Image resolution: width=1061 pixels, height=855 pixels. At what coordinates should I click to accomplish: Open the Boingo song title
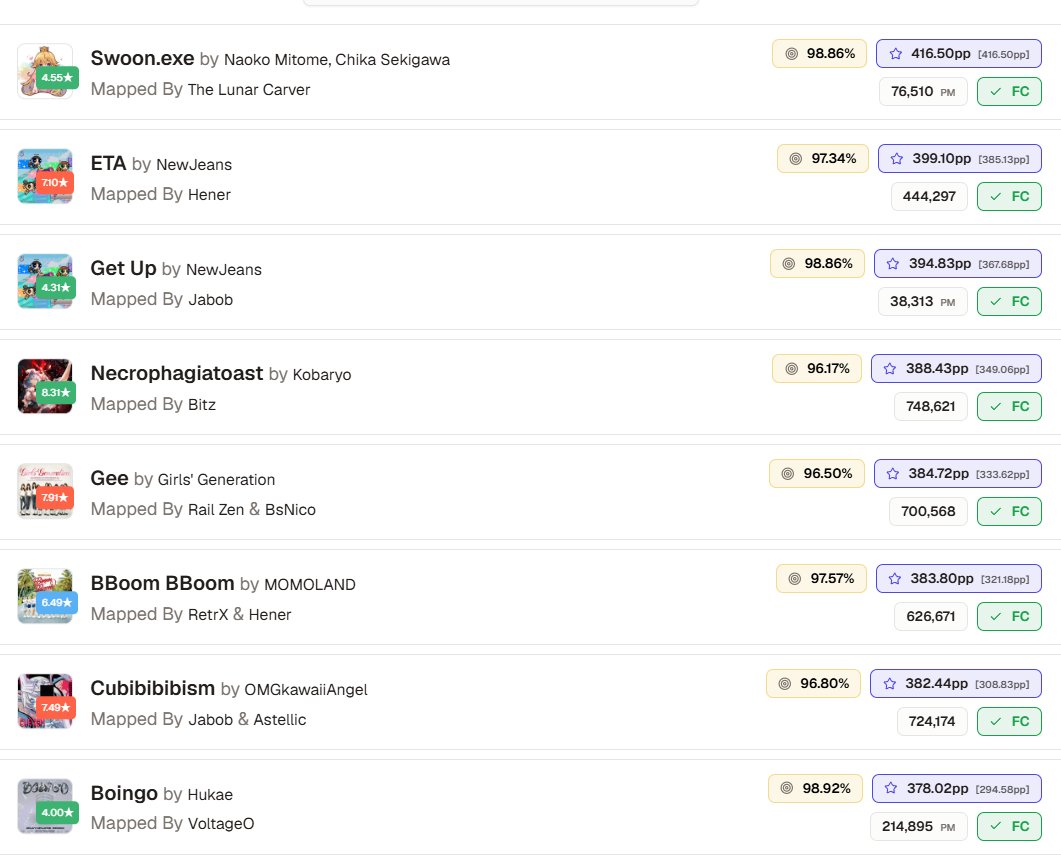(x=124, y=793)
